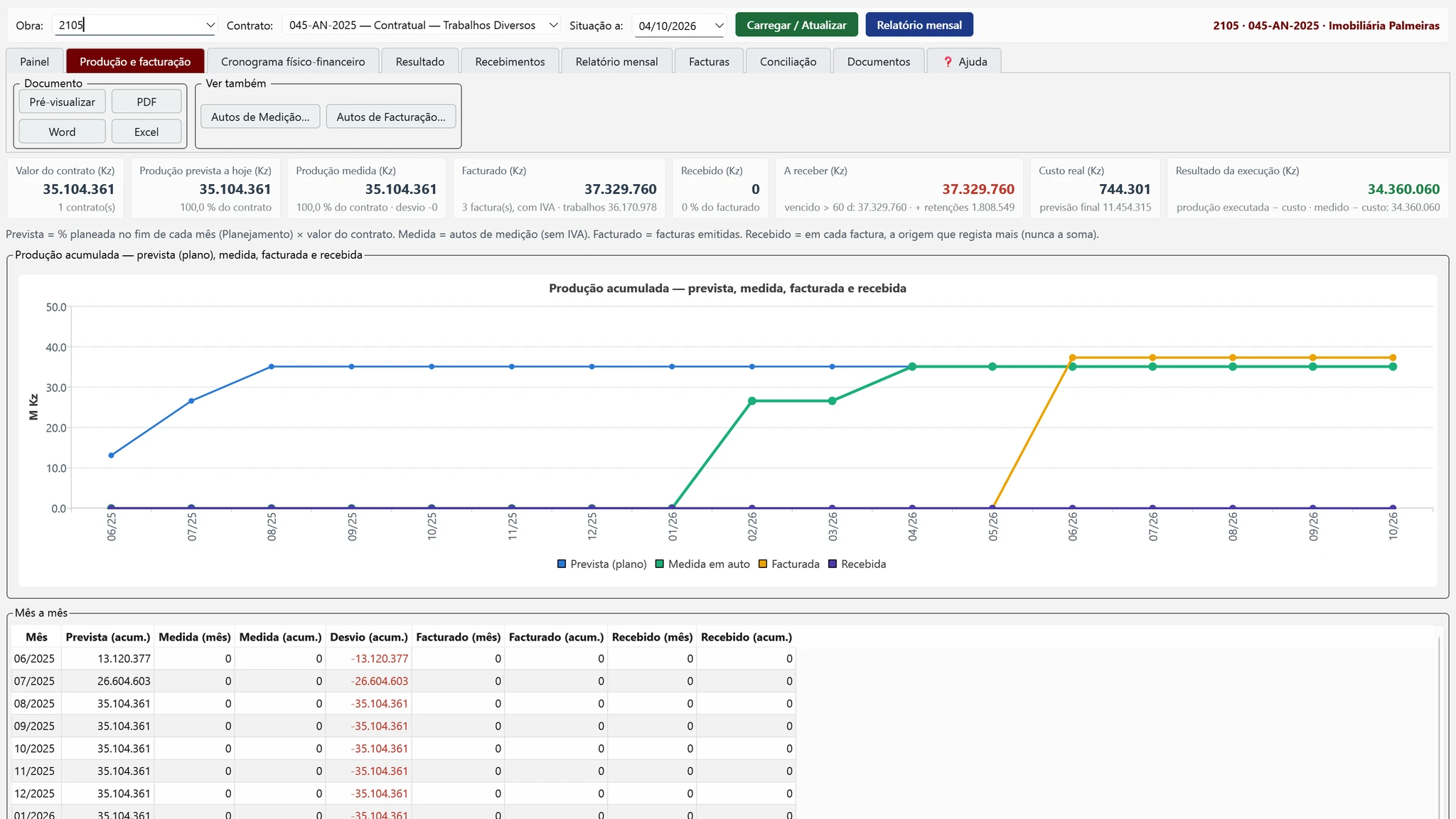Open the Cronograma físico-financeiro tab
This screenshot has width=1456, height=819.
[x=293, y=61]
